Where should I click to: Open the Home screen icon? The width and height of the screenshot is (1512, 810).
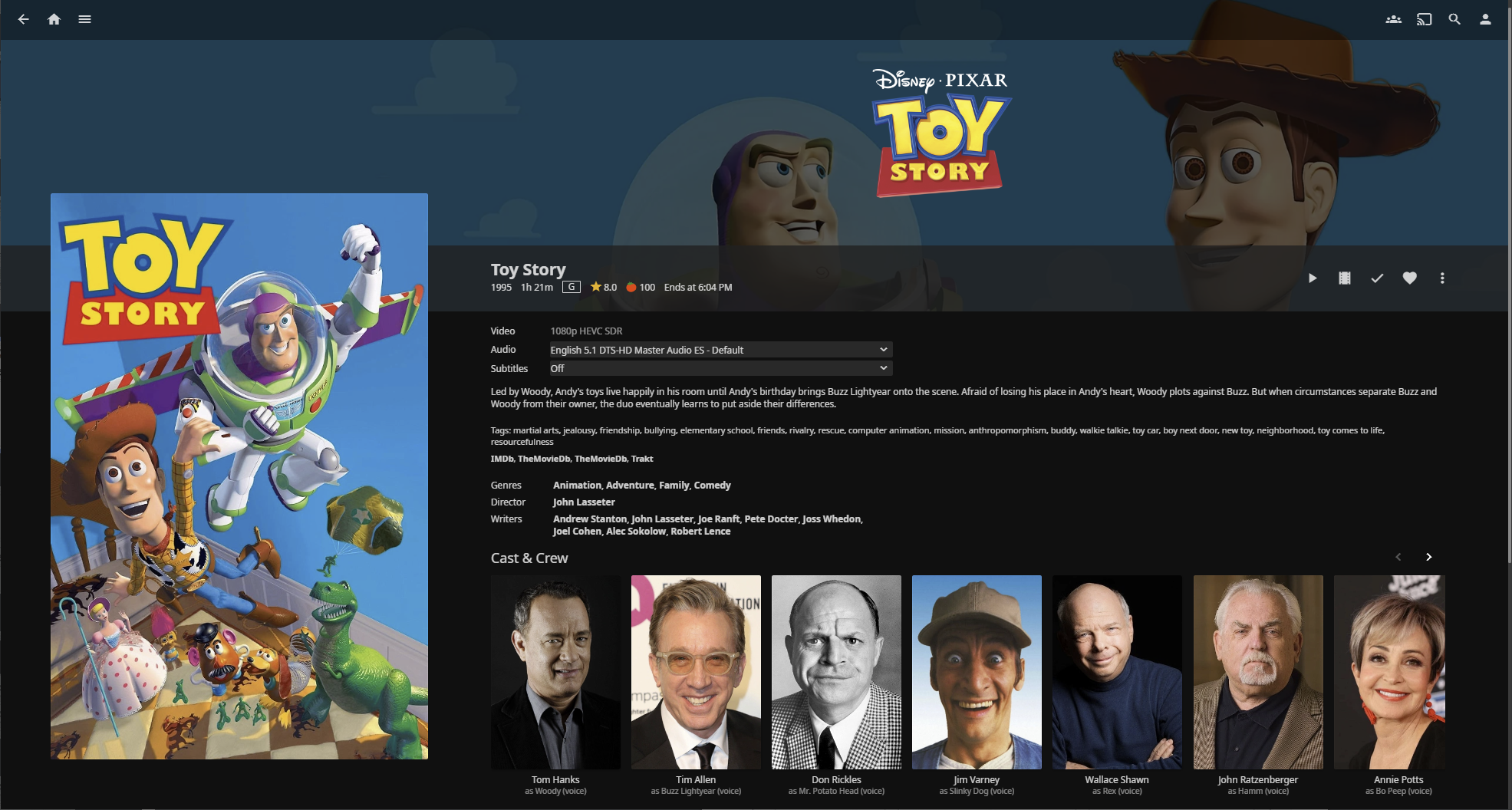click(54, 19)
